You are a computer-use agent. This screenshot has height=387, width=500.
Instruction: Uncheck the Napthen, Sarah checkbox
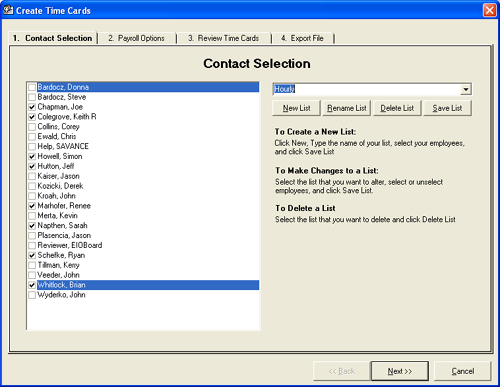pyautogui.click(x=32, y=226)
